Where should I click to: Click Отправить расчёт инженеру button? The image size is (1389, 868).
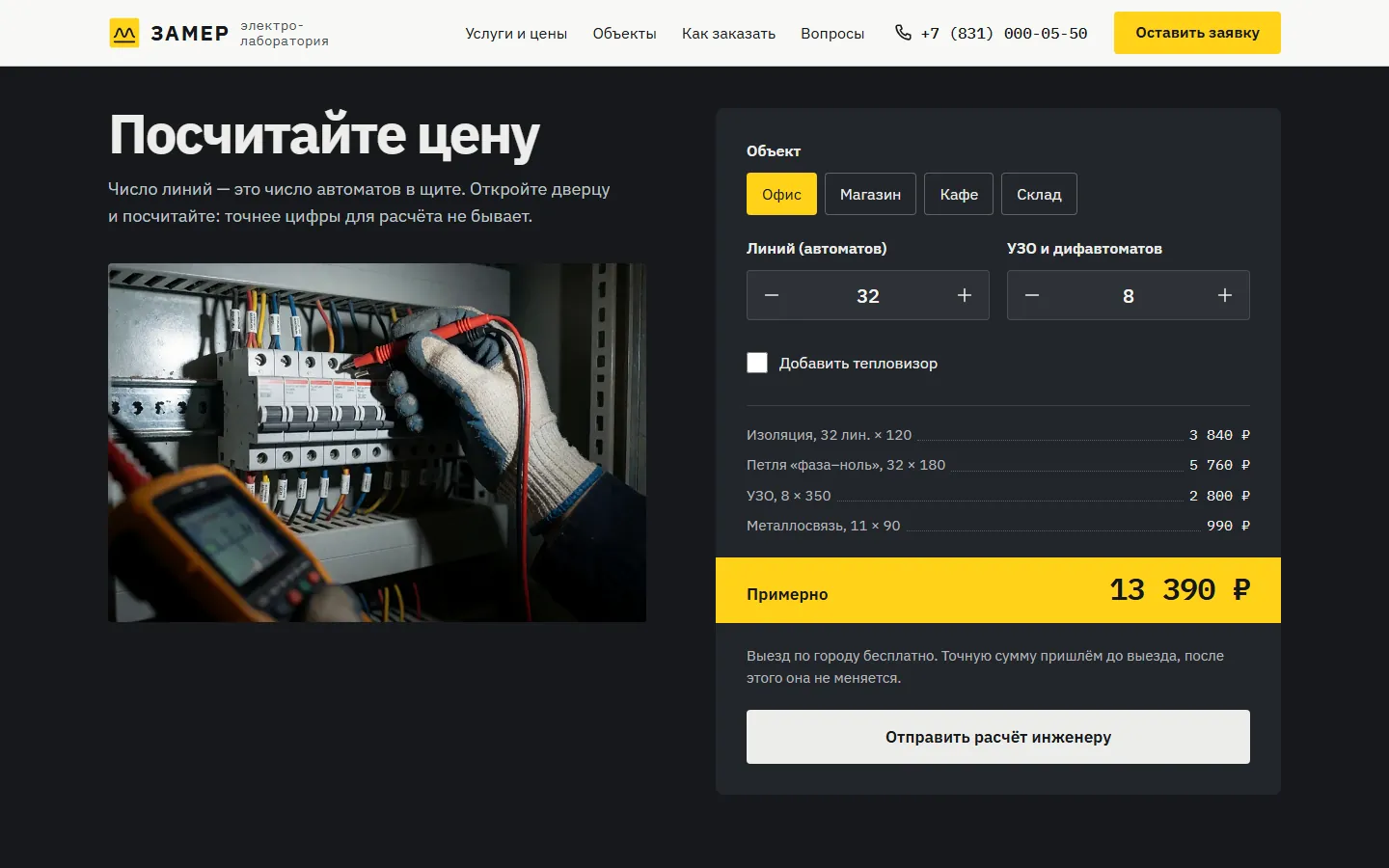(998, 737)
